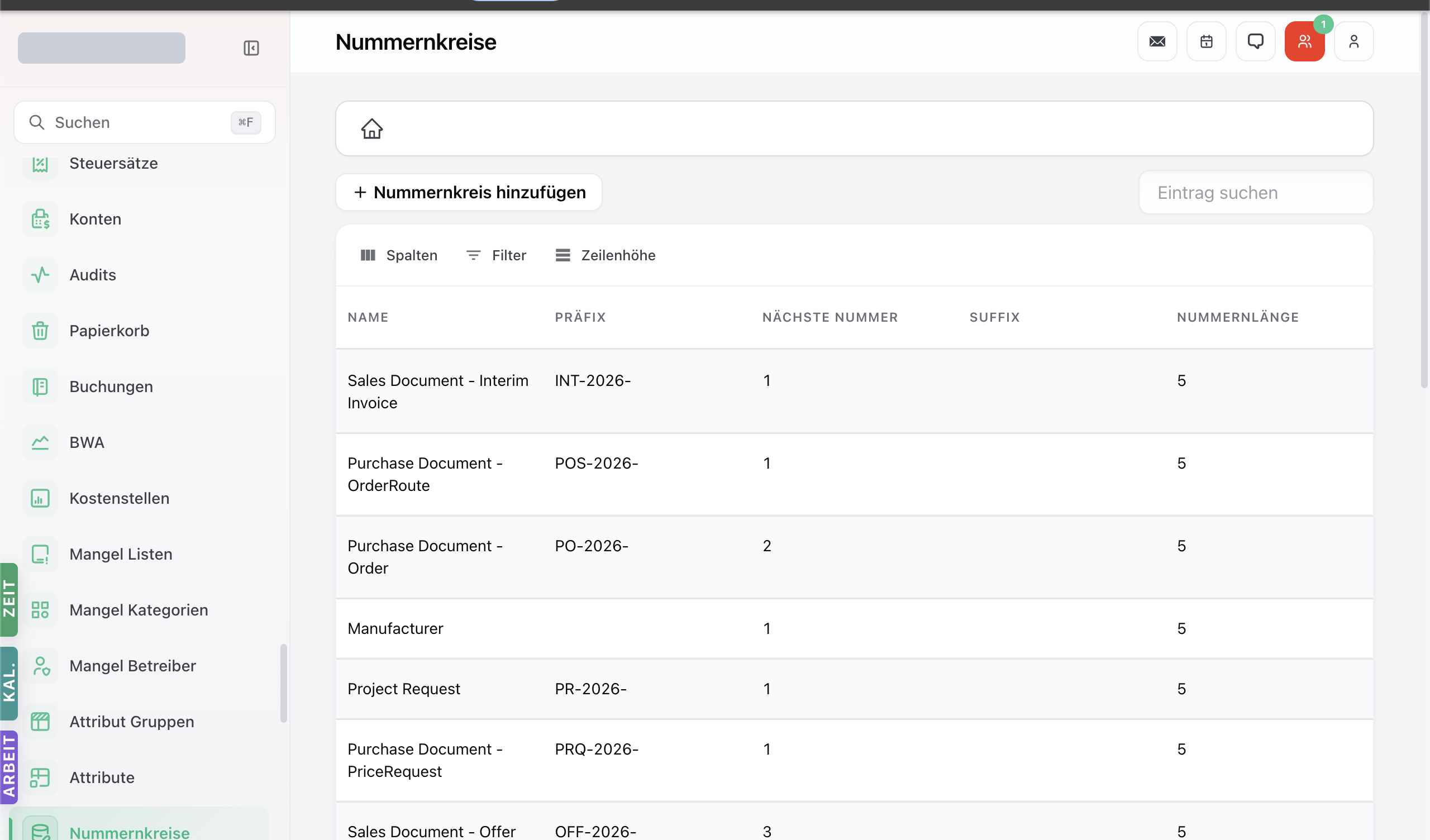1430x840 pixels.
Task: Sort by NUMMERNLÄNGE column header
Action: [x=1238, y=317]
